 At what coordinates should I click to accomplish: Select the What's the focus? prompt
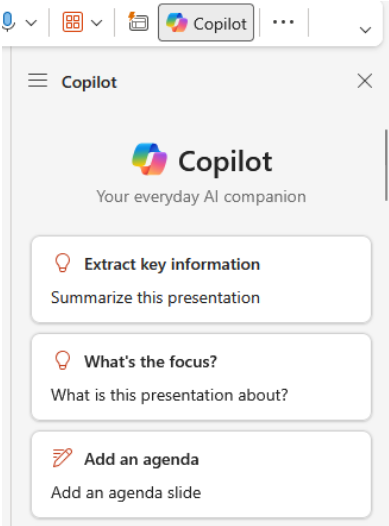tap(202, 377)
